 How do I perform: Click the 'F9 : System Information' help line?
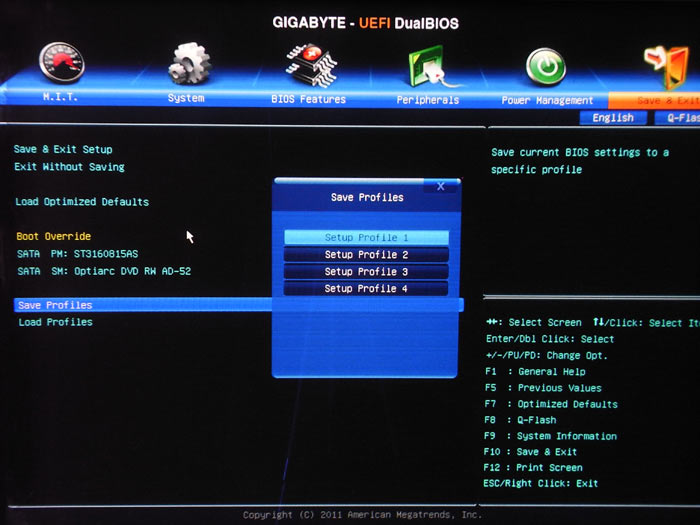550,436
